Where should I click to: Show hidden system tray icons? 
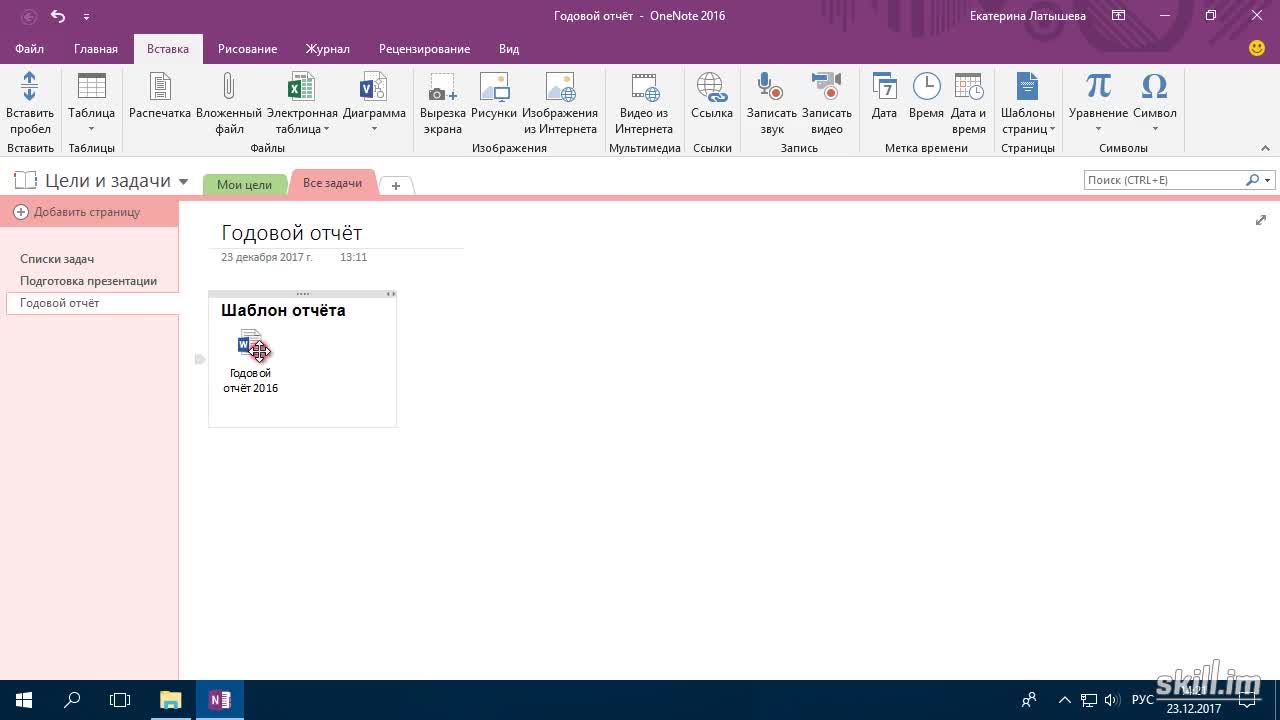[1064, 700]
